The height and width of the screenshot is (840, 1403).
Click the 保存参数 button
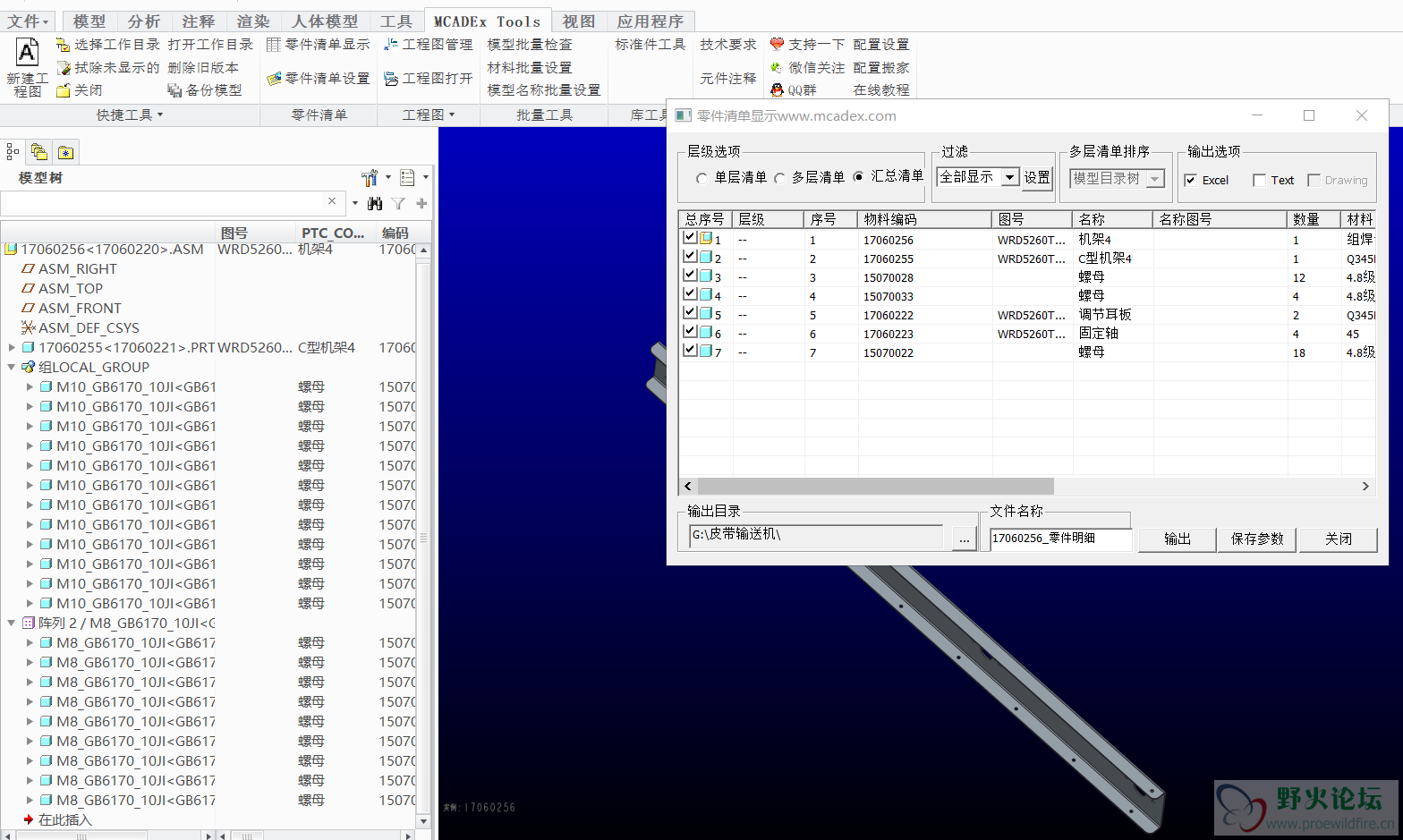pos(1257,539)
